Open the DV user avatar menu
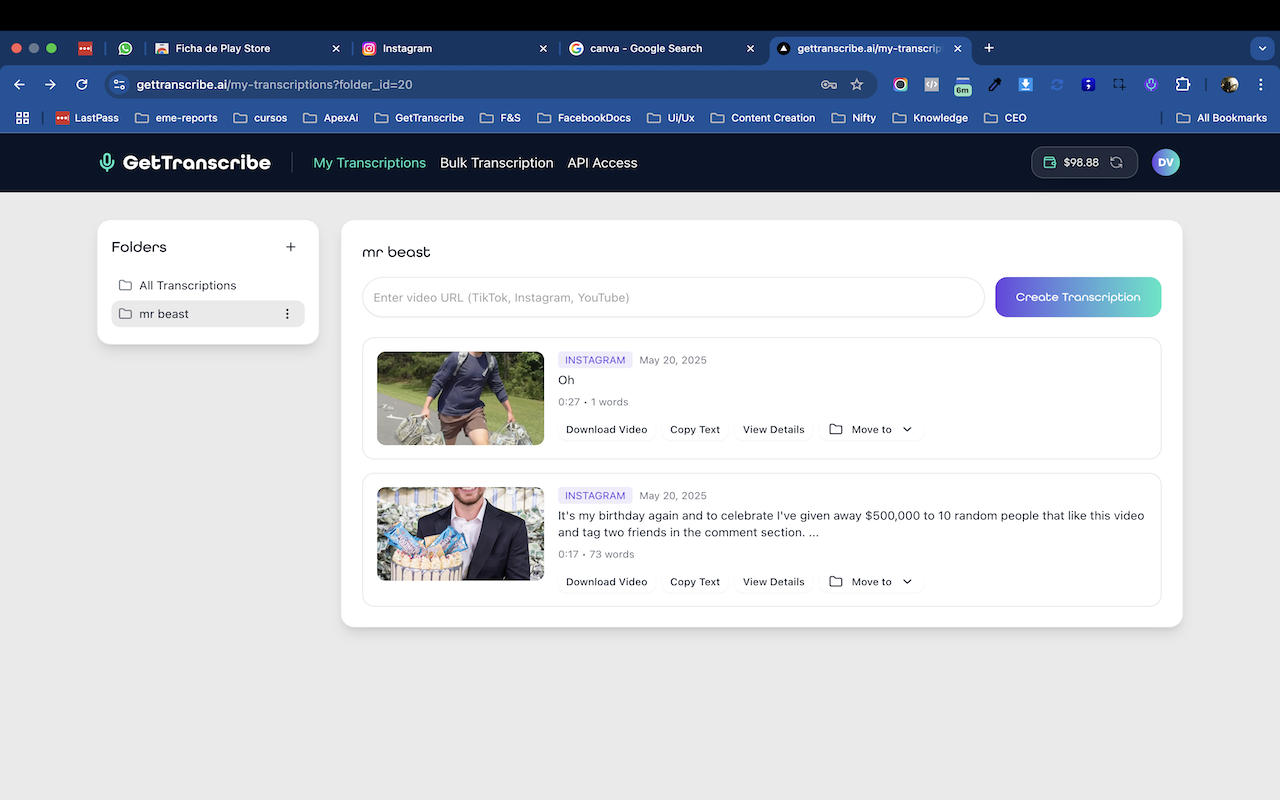The image size is (1280, 800). pyautogui.click(x=1165, y=163)
